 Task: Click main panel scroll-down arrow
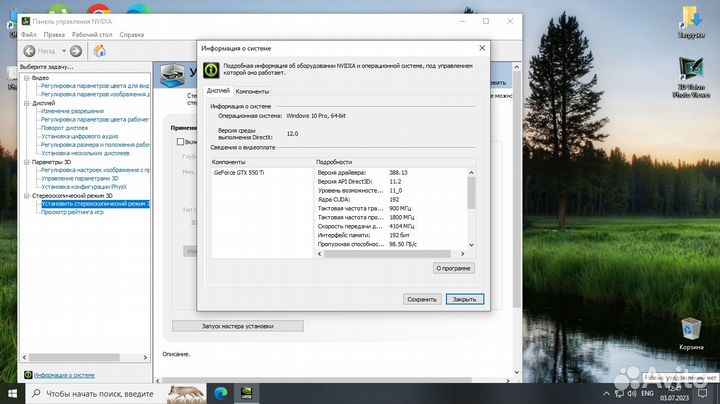[x=517, y=372]
